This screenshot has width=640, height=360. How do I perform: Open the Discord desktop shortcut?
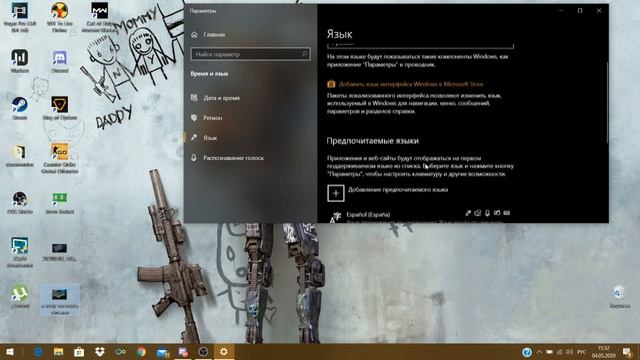tap(60, 61)
